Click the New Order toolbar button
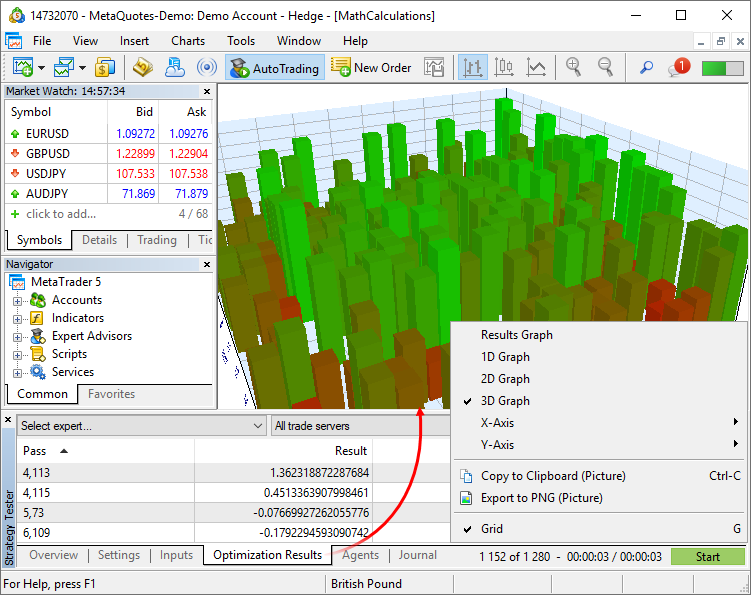The width and height of the screenshot is (751, 595). (x=371, y=68)
